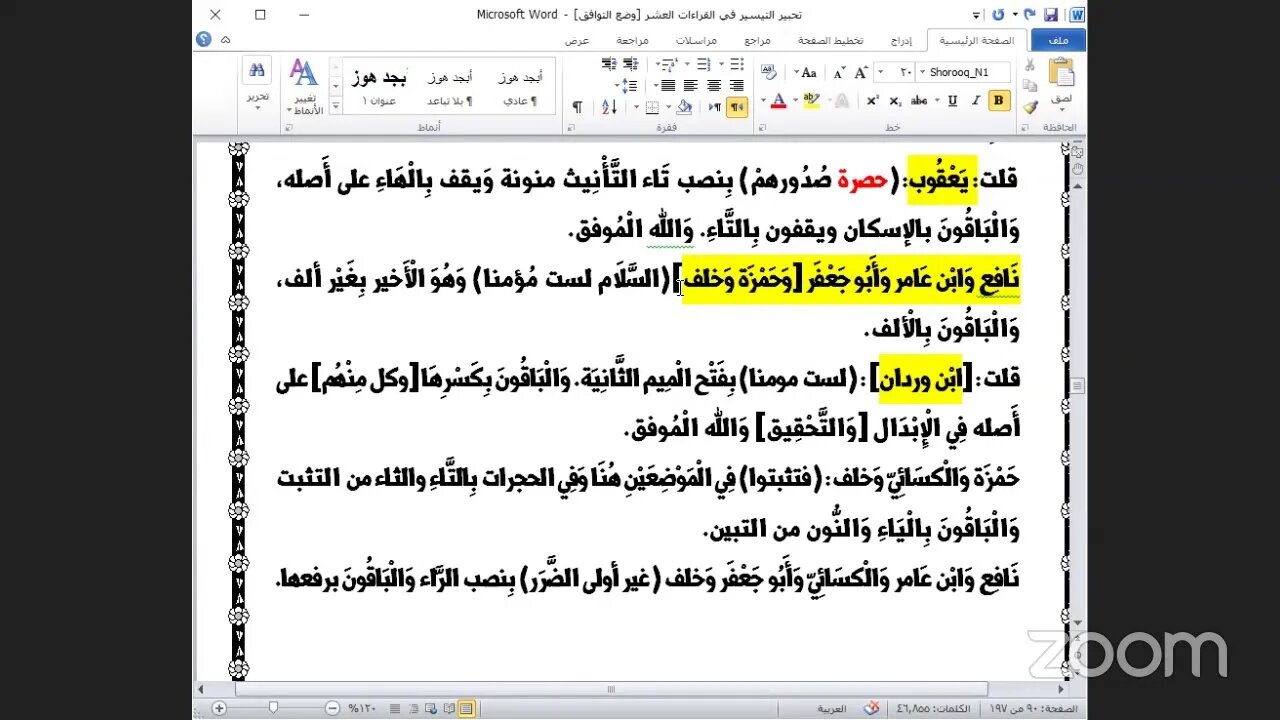This screenshot has width=1280, height=720.
Task: Apply the Normal style (عادي)
Action: point(520,86)
